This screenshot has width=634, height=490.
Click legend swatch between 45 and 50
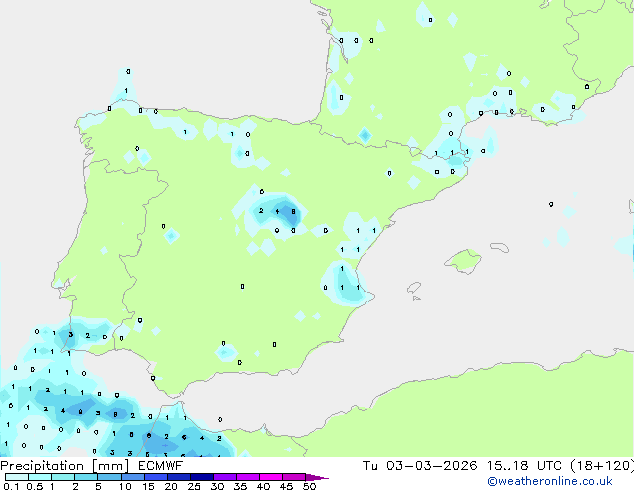tap(294, 477)
